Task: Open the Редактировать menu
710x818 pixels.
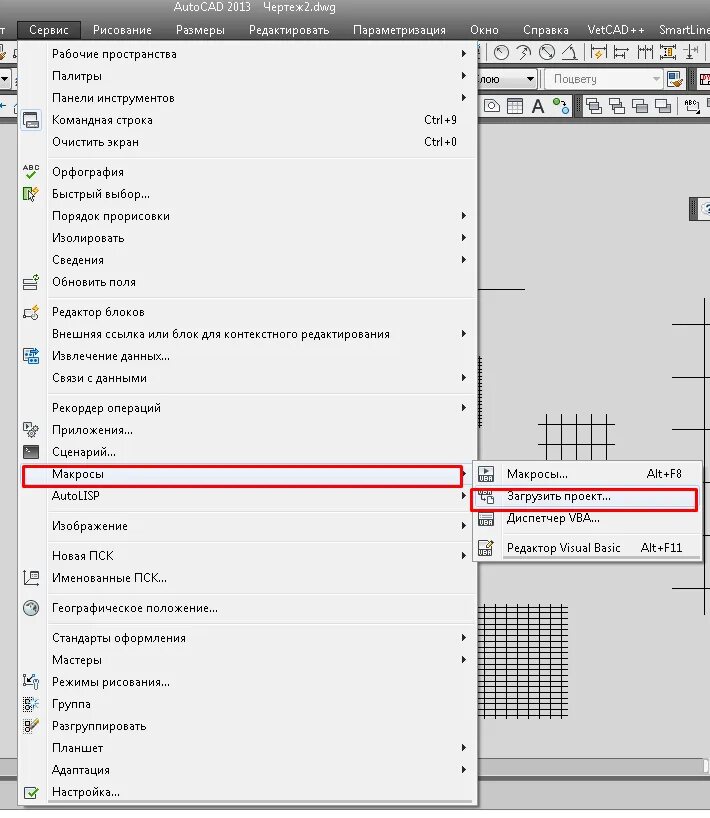Action: click(289, 30)
